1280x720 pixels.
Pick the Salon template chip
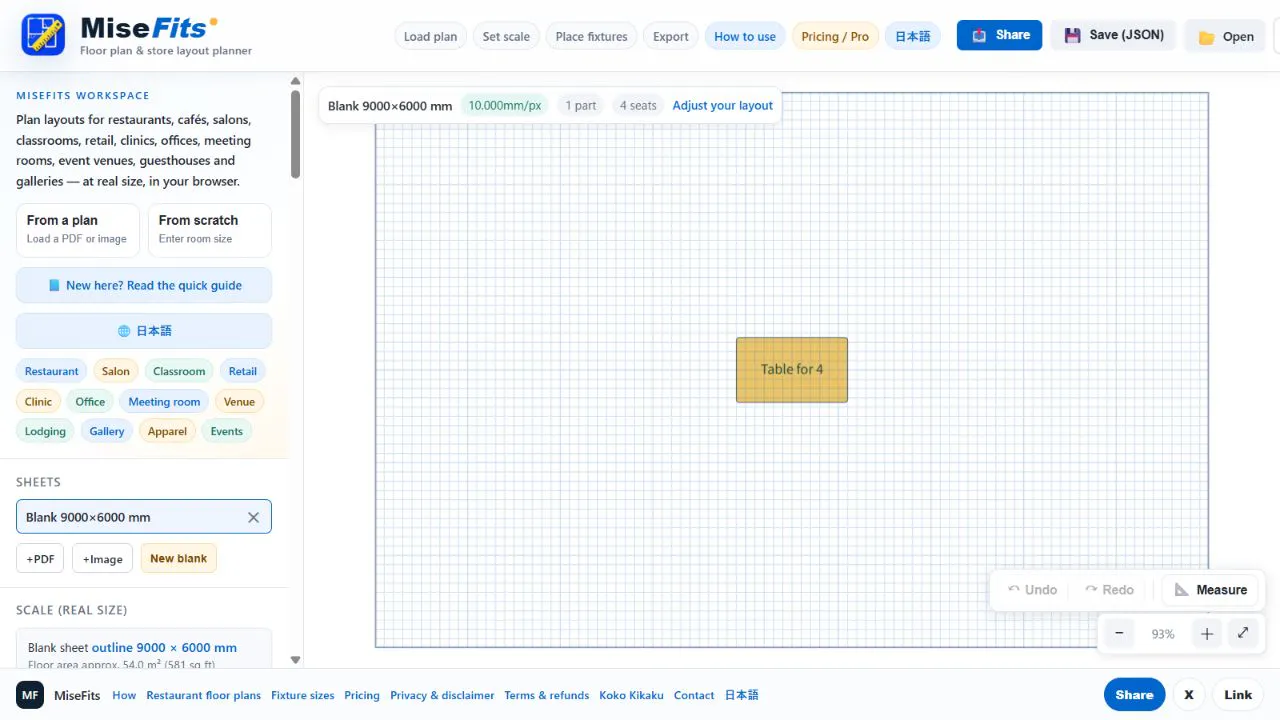(x=115, y=371)
